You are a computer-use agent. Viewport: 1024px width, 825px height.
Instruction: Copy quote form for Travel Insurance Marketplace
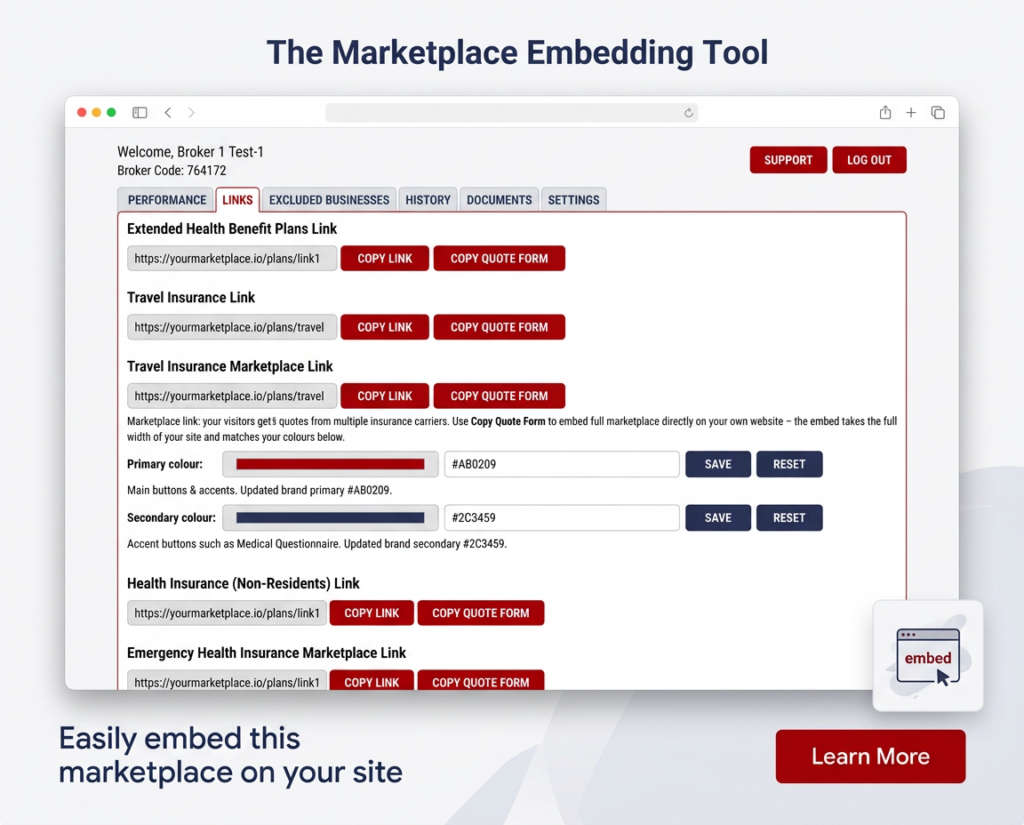point(499,396)
